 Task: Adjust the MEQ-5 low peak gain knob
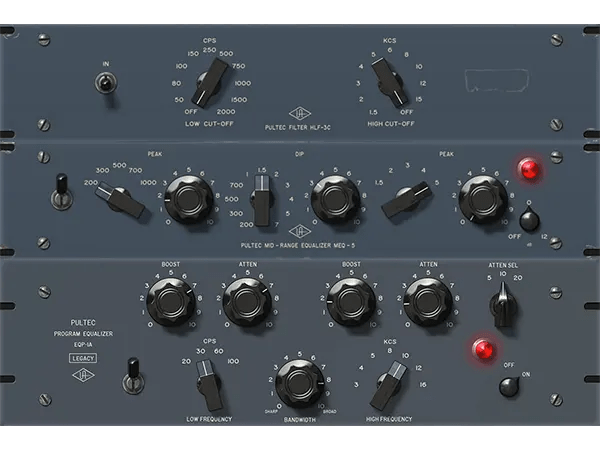point(189,199)
